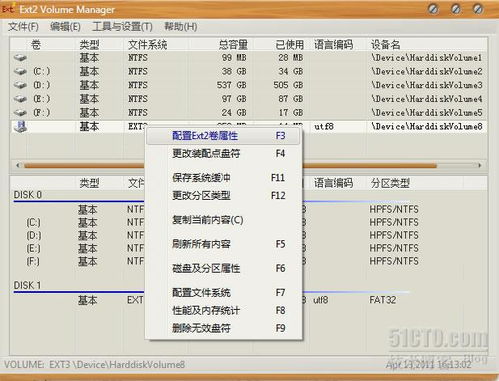Click the Ext2 app icon in title bar
Image resolution: width=499 pixels, height=381 pixels.
click(x=8, y=9)
